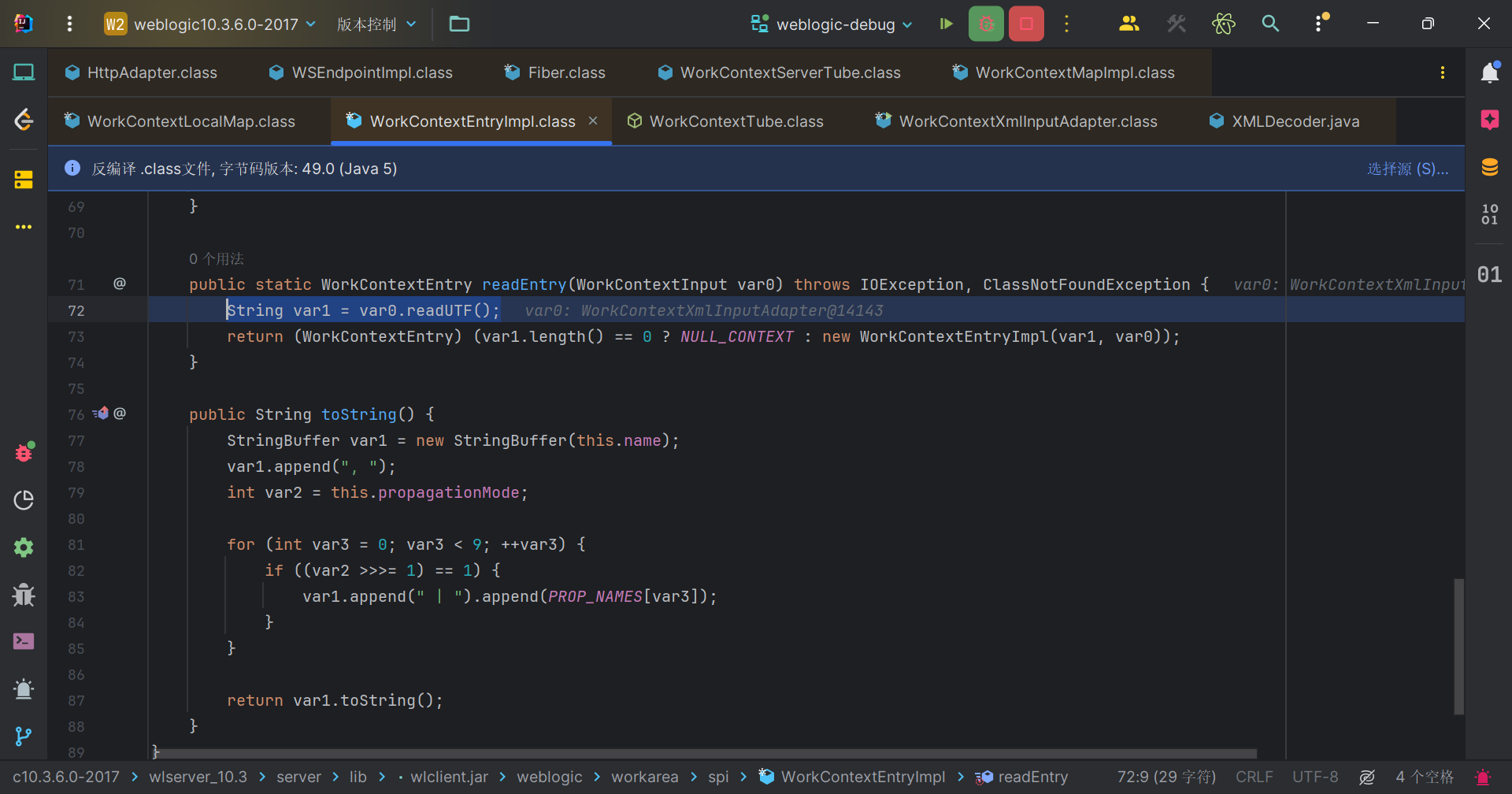The width and height of the screenshot is (1512, 794).
Task: Click the Choose Sources link (选择源)
Action: [1407, 169]
